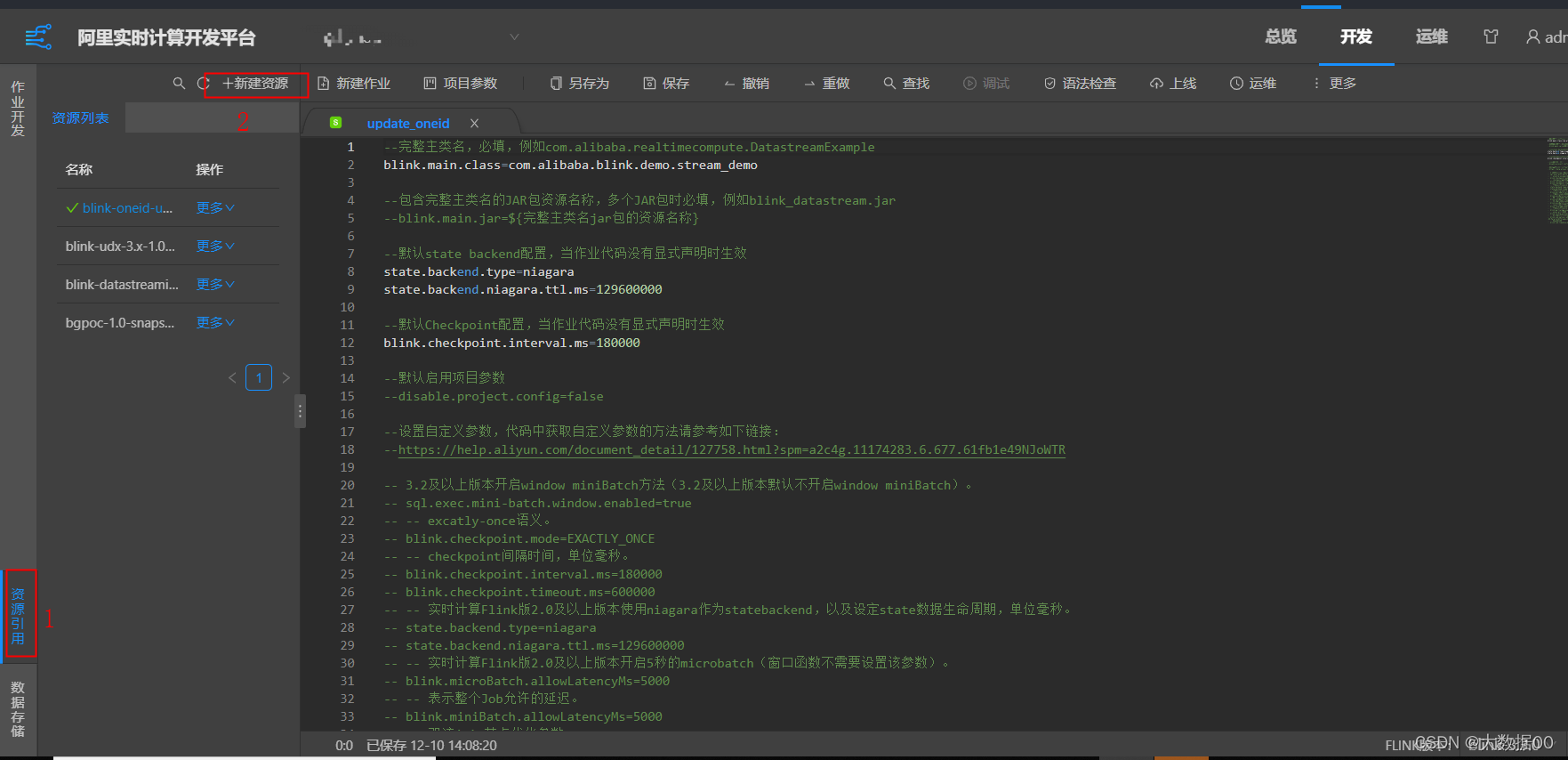Click 新建资源 to add a resource
This screenshot has height=760, width=1568.
[255, 83]
